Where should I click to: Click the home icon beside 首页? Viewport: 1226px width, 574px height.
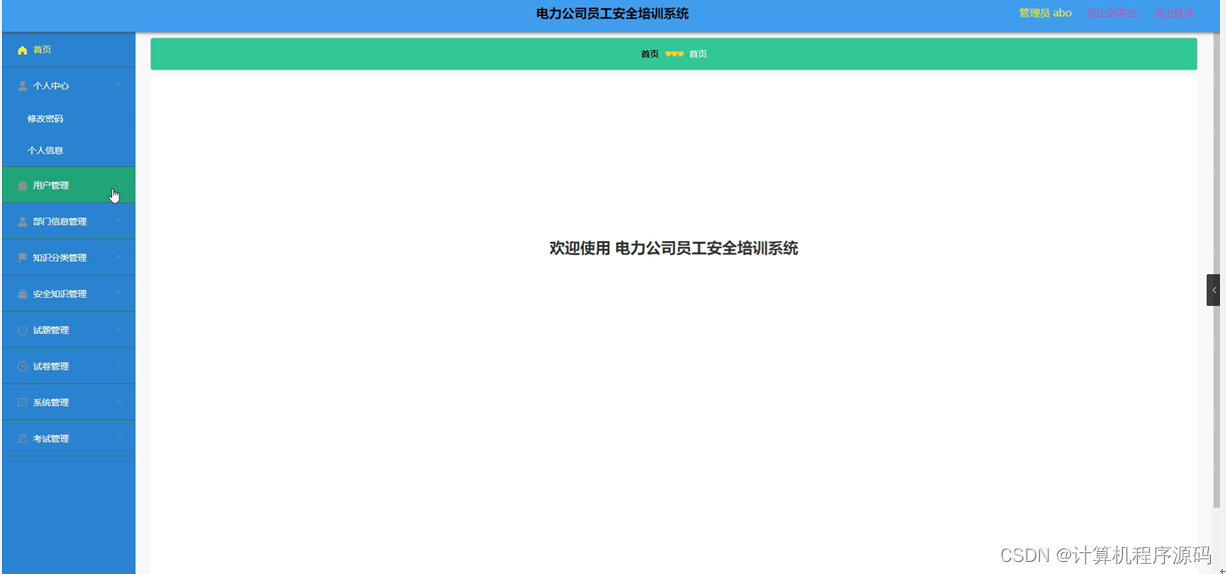tap(22, 50)
